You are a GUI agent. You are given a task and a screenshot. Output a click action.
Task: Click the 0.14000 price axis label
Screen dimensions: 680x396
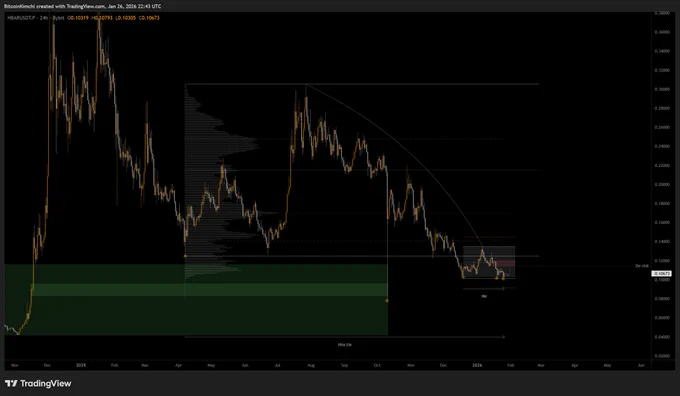[x=662, y=242]
